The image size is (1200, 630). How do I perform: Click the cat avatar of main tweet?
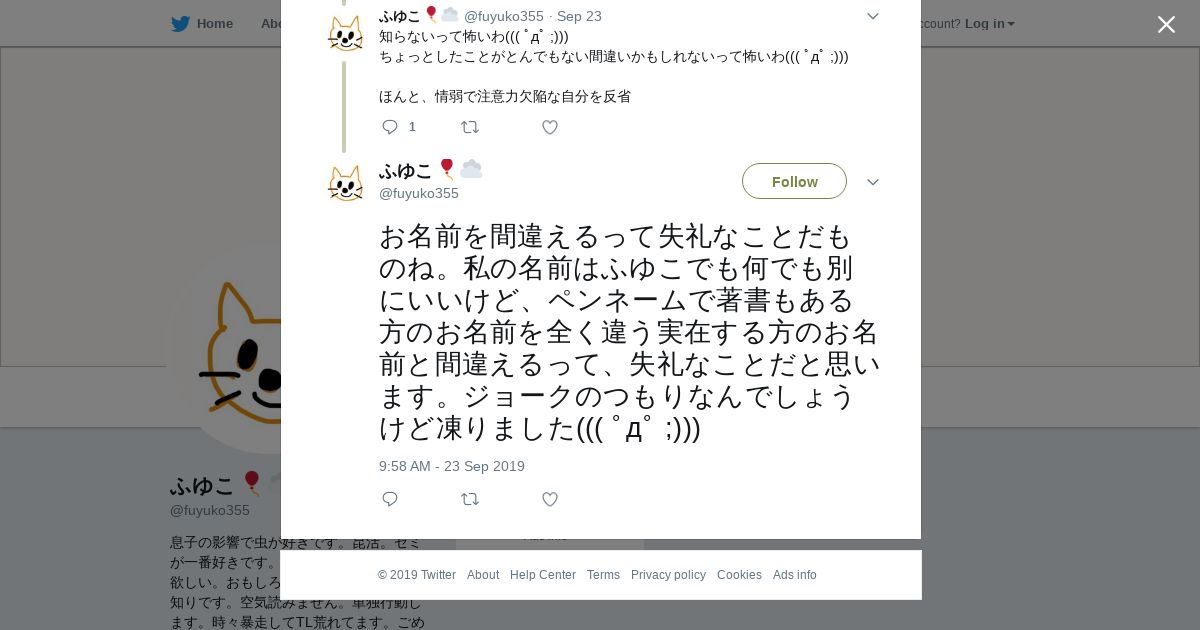(x=346, y=183)
